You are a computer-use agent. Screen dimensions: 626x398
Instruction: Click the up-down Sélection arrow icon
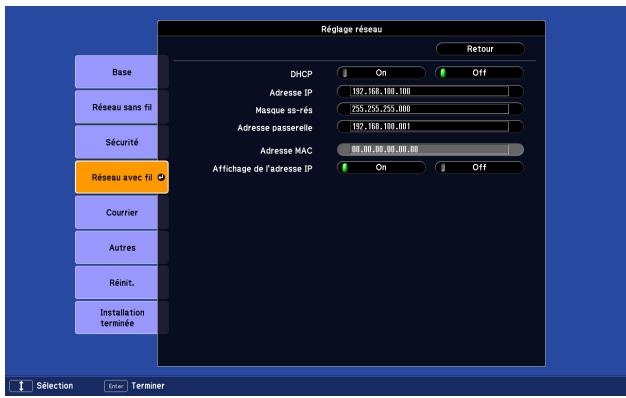[21, 386]
